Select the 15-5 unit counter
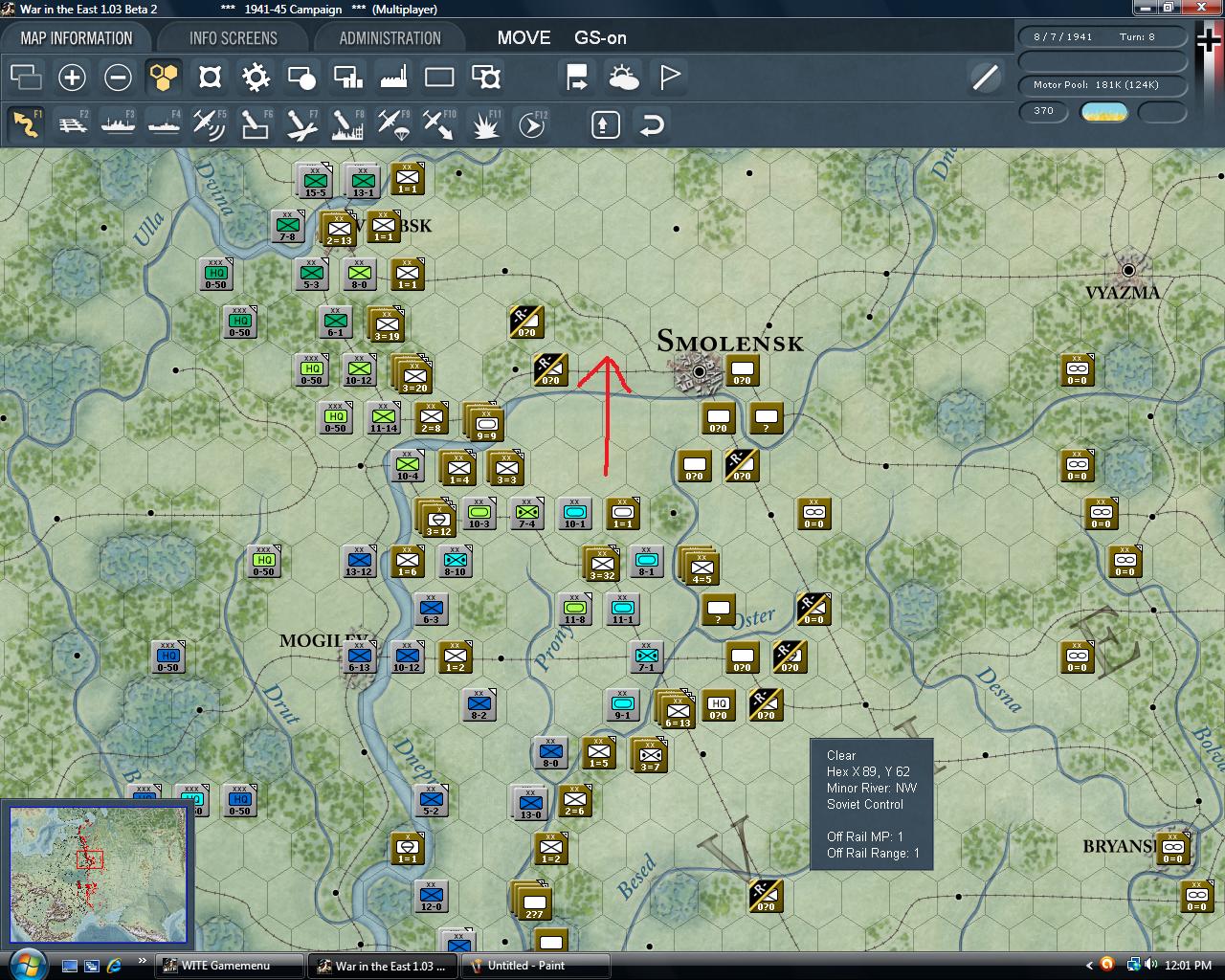 pos(315,181)
